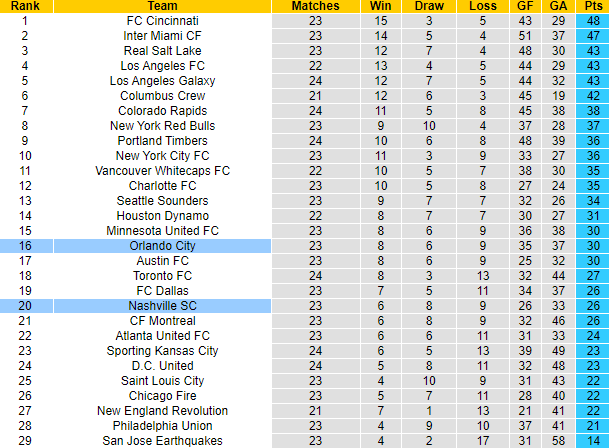The width and height of the screenshot is (609, 448).
Task: Click the Team column header
Action: coord(163,6)
